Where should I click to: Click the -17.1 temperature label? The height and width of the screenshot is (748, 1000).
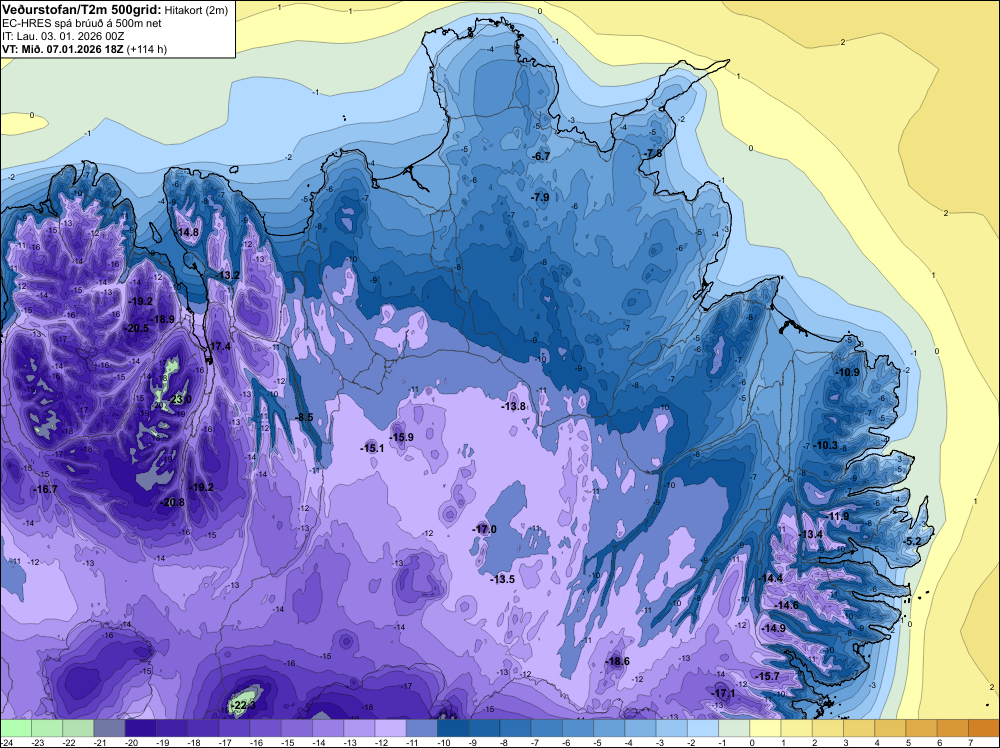coord(724,693)
